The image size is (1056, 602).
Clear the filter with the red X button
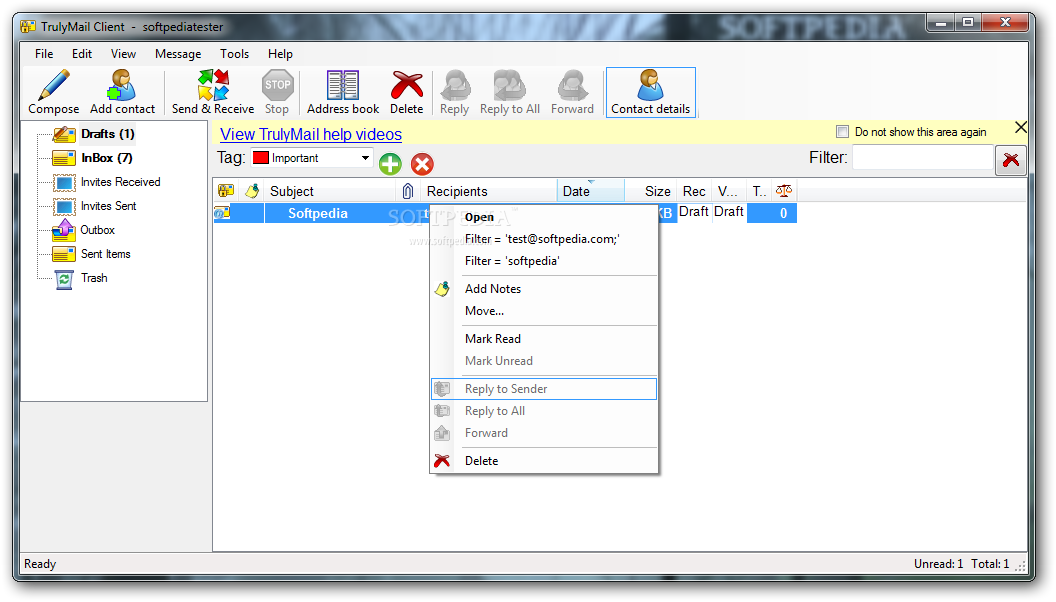1011,160
